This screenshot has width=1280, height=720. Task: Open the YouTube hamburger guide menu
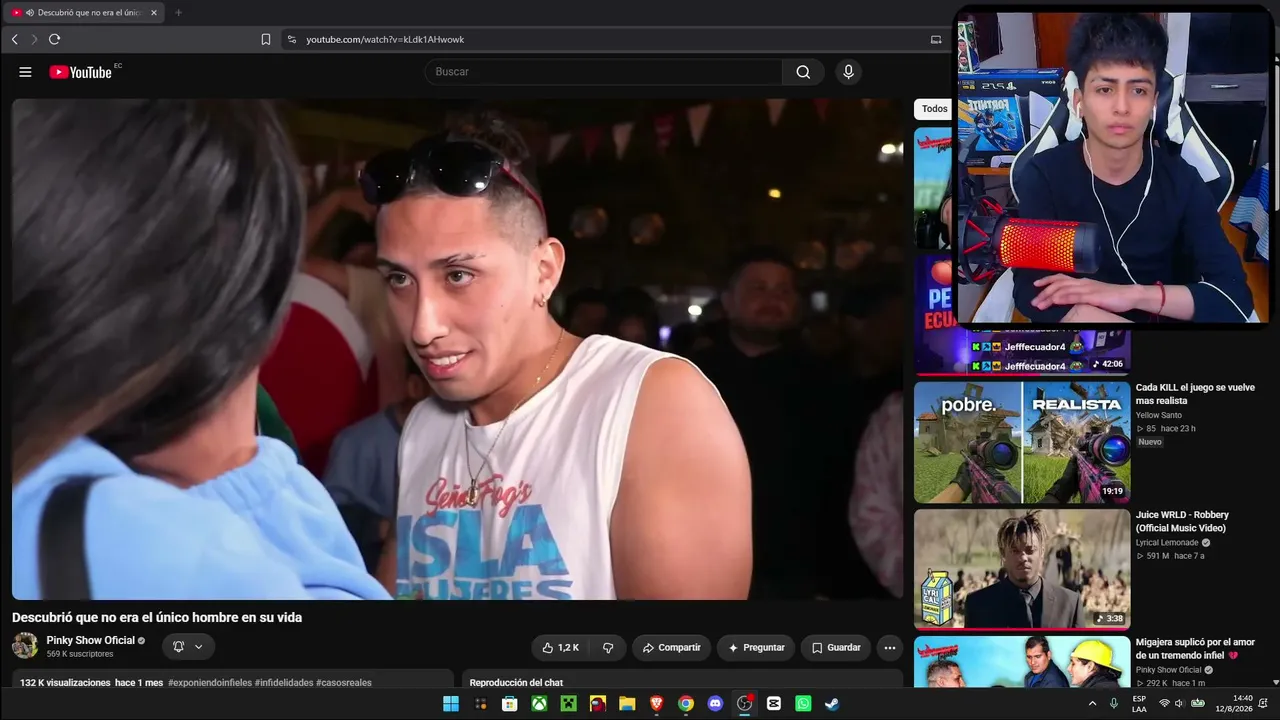pyautogui.click(x=25, y=72)
